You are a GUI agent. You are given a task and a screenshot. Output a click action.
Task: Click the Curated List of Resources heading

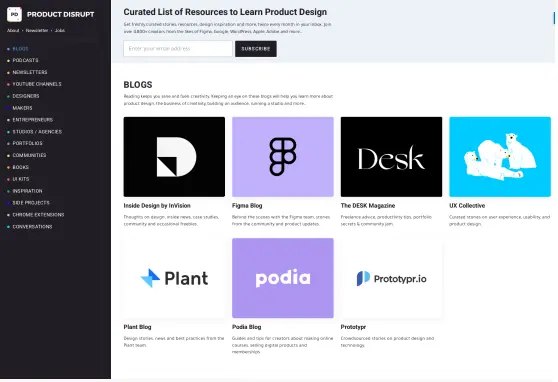click(225, 12)
